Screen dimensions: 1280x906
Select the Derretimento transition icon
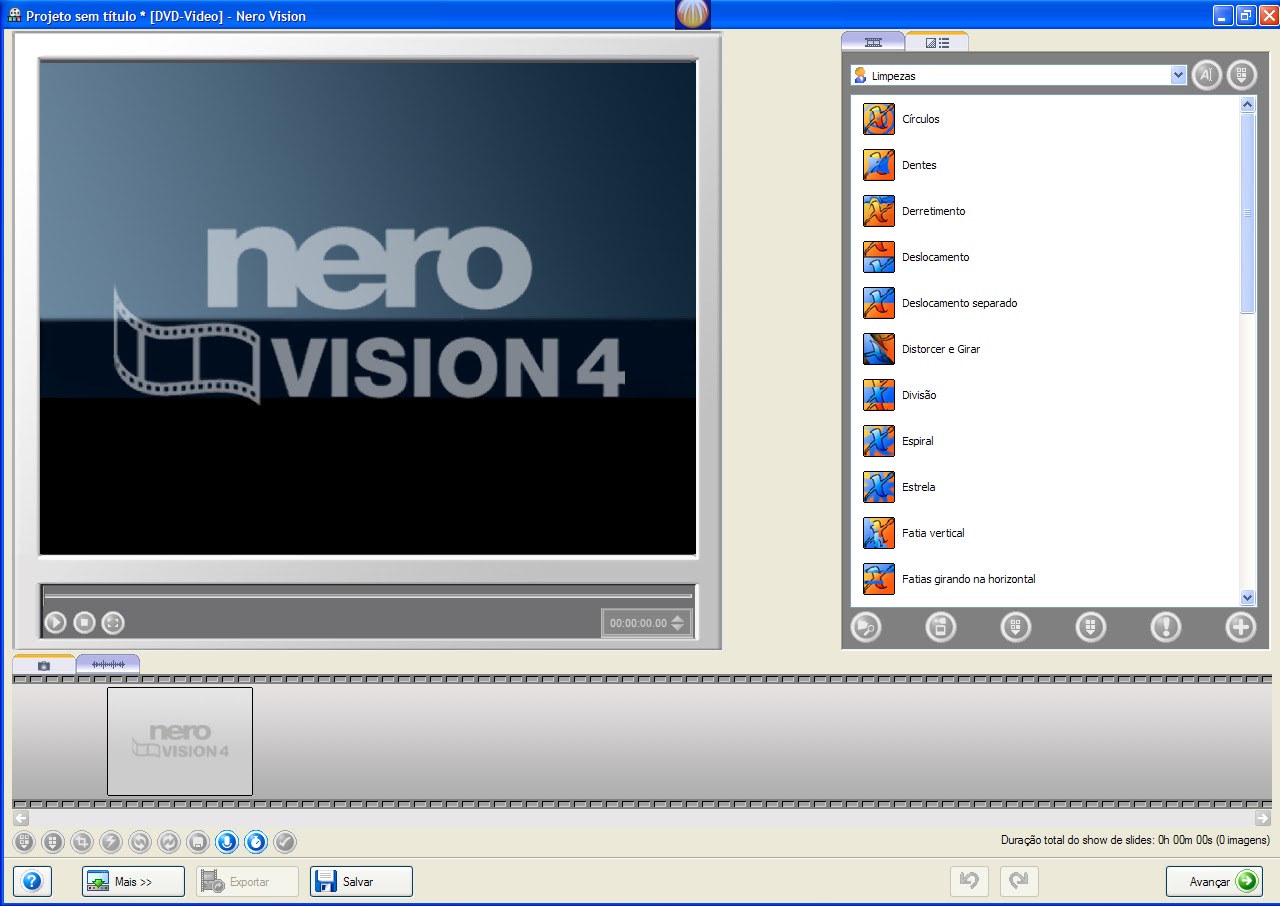[x=879, y=211]
